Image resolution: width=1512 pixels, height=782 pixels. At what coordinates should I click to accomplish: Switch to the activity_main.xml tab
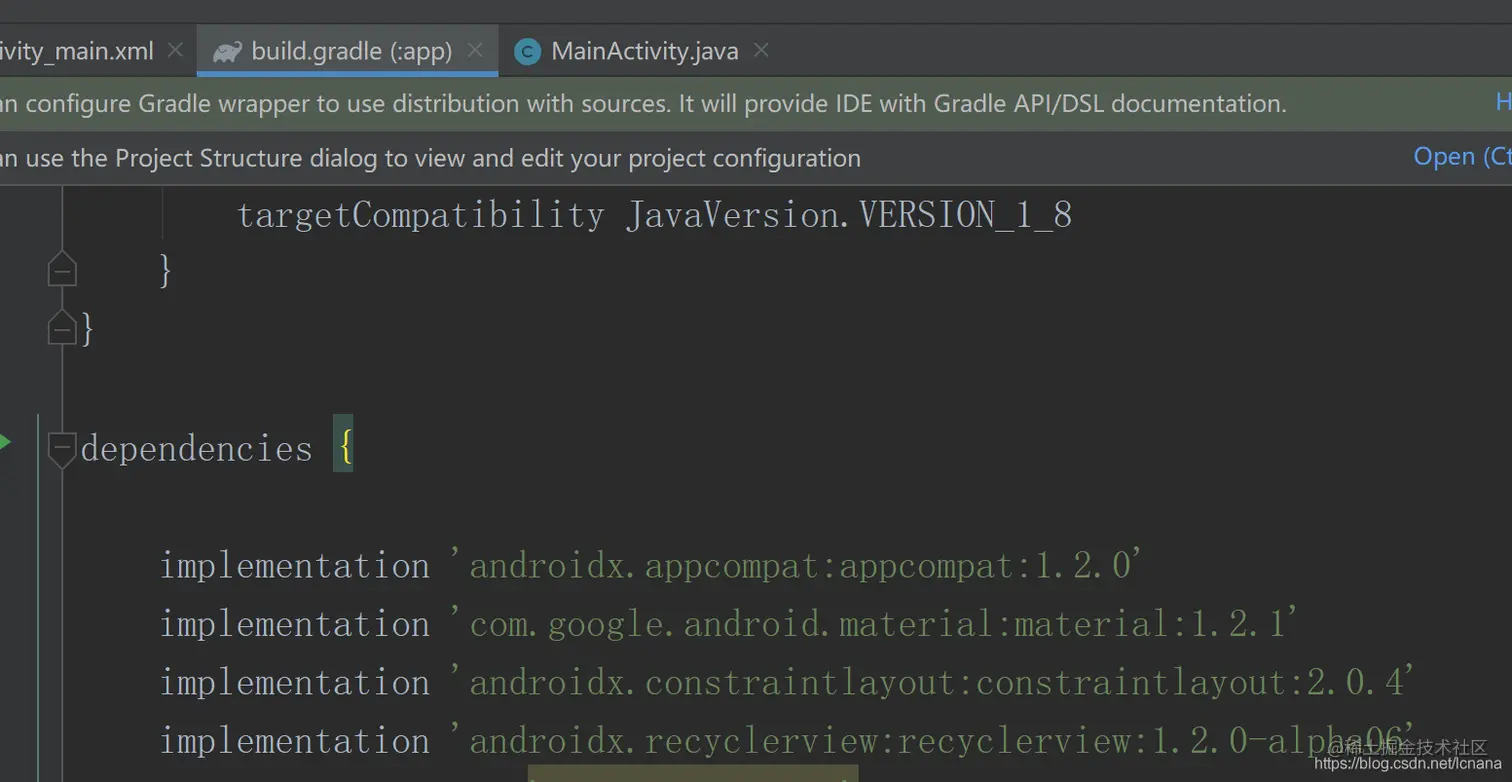pos(77,51)
